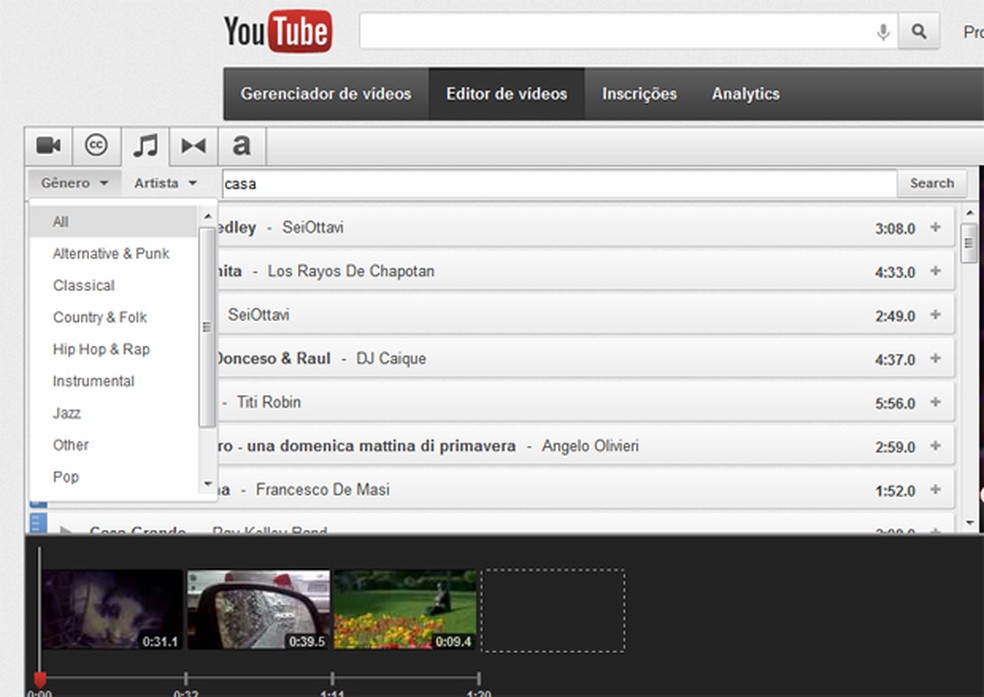Add the Francesco De Masi track with plus
984x697 pixels.
935,489
